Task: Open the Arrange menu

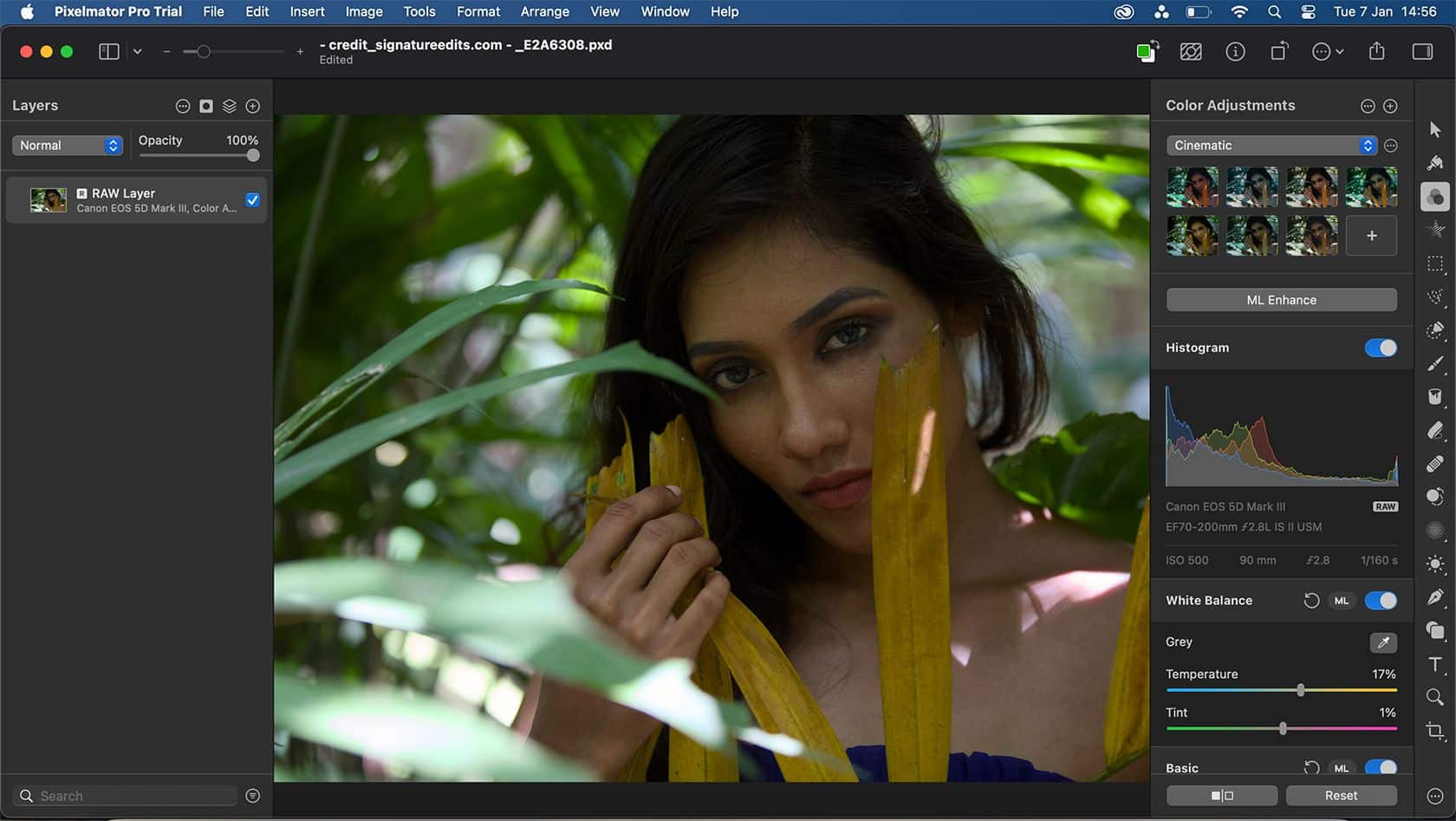Action: [544, 11]
